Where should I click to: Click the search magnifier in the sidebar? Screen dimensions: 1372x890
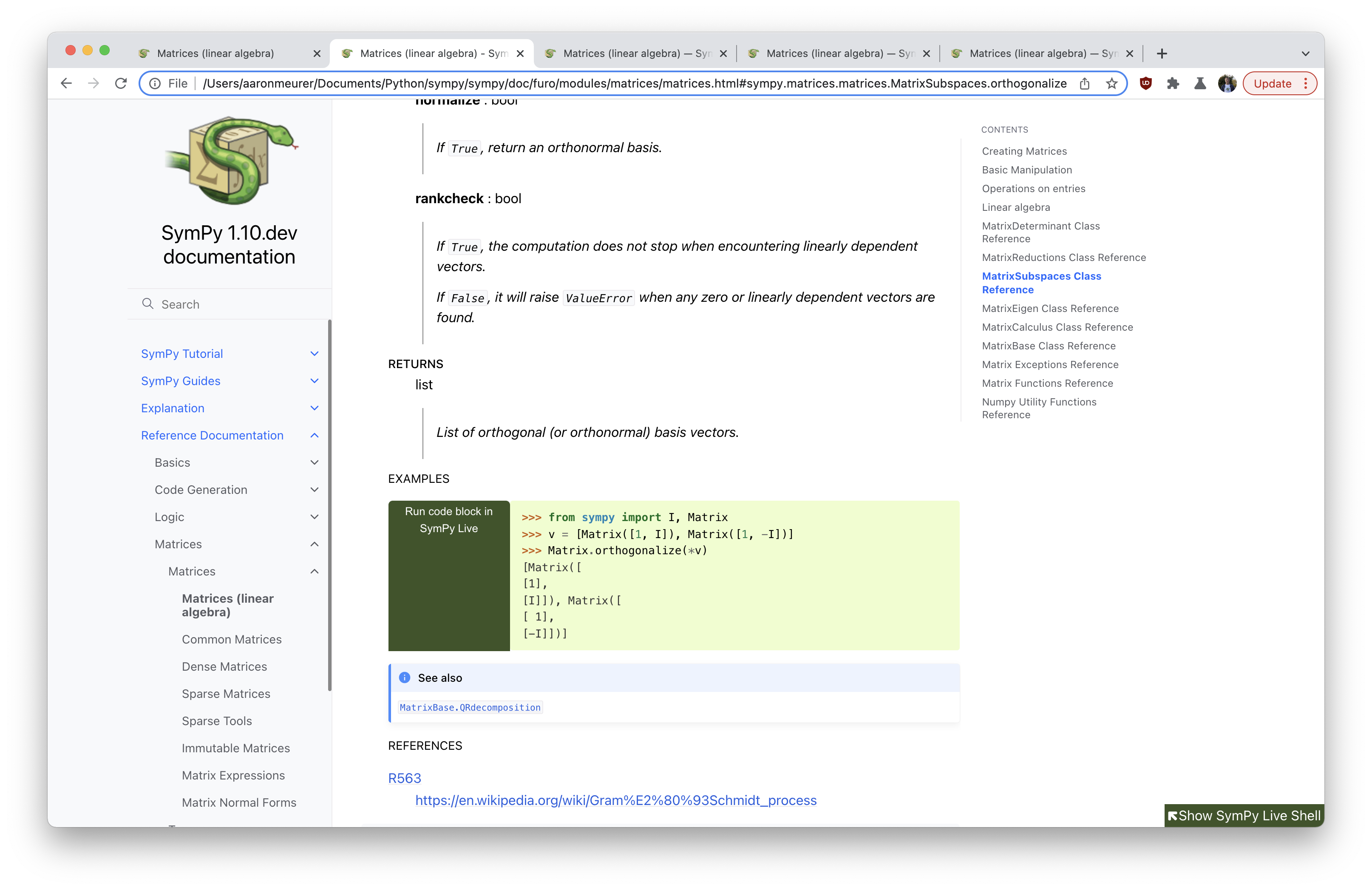[x=147, y=304]
